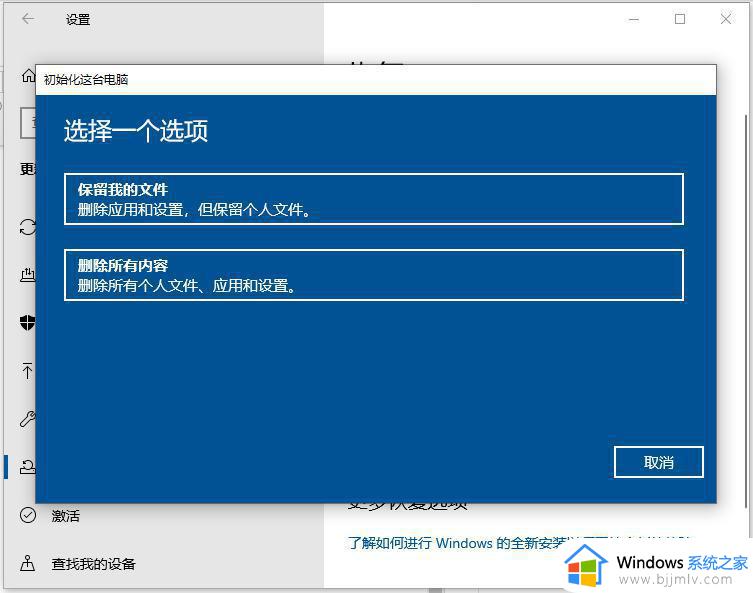The width and height of the screenshot is (753, 593).
Task: Open link about Windows 全新安装
Action: pyautogui.click(x=456, y=544)
